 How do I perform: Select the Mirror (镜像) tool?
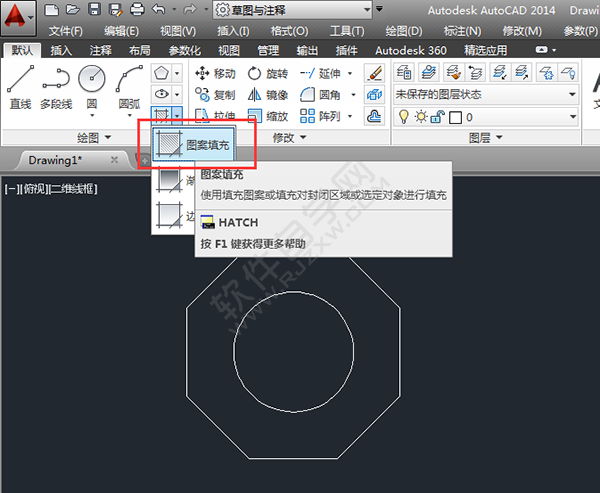click(267, 95)
